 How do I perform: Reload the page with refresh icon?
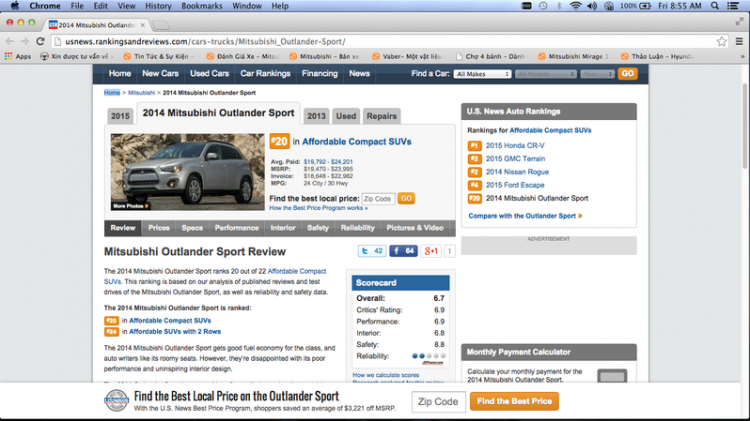tap(41, 42)
